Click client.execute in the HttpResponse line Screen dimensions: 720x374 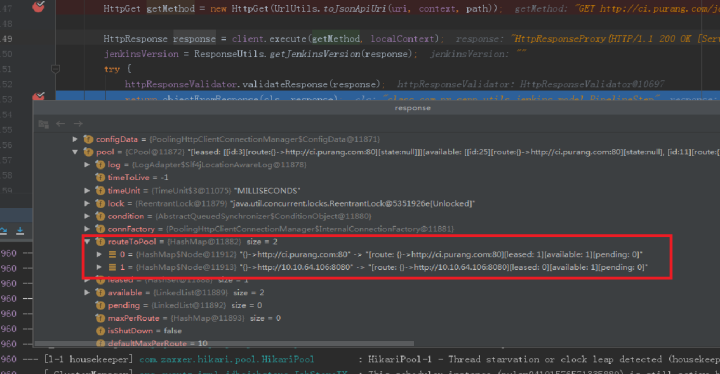(269, 39)
